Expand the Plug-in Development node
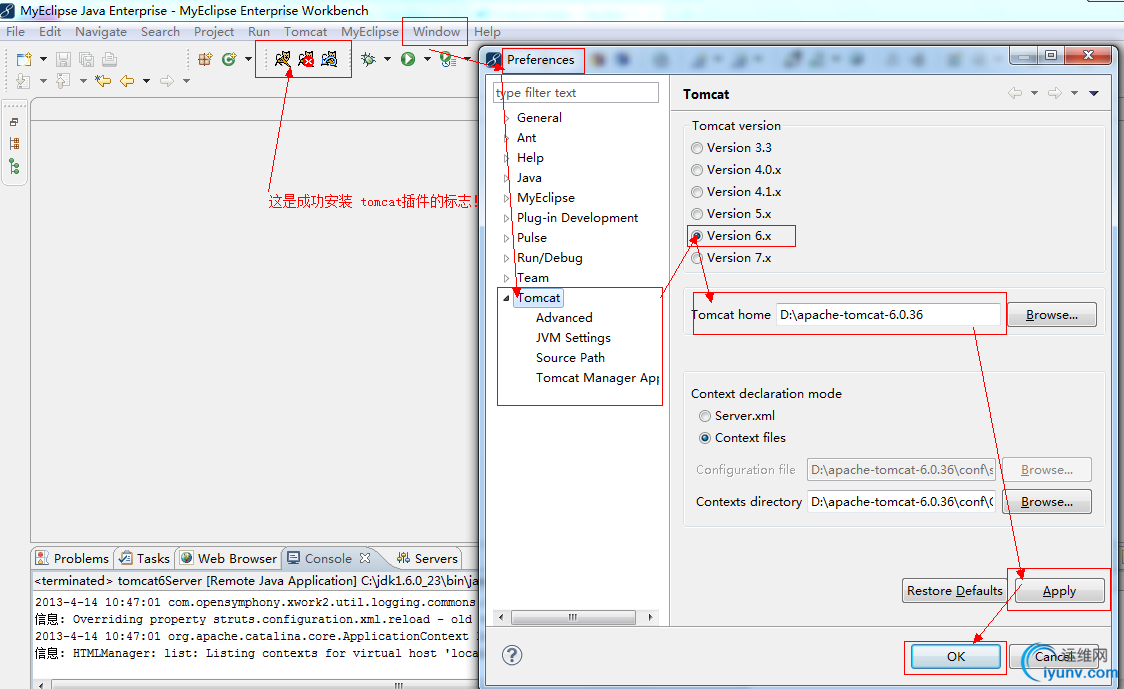1124x689 pixels. click(507, 219)
